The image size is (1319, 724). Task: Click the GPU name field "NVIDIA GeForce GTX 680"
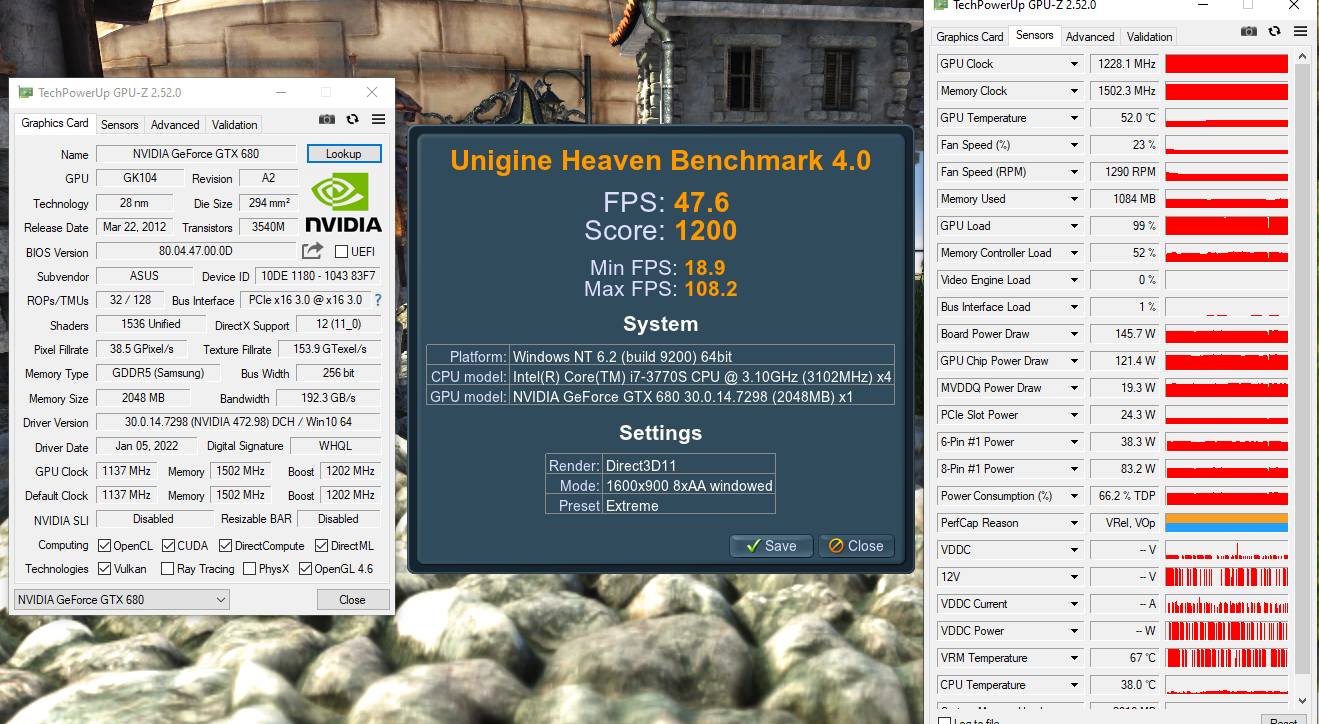pos(196,154)
